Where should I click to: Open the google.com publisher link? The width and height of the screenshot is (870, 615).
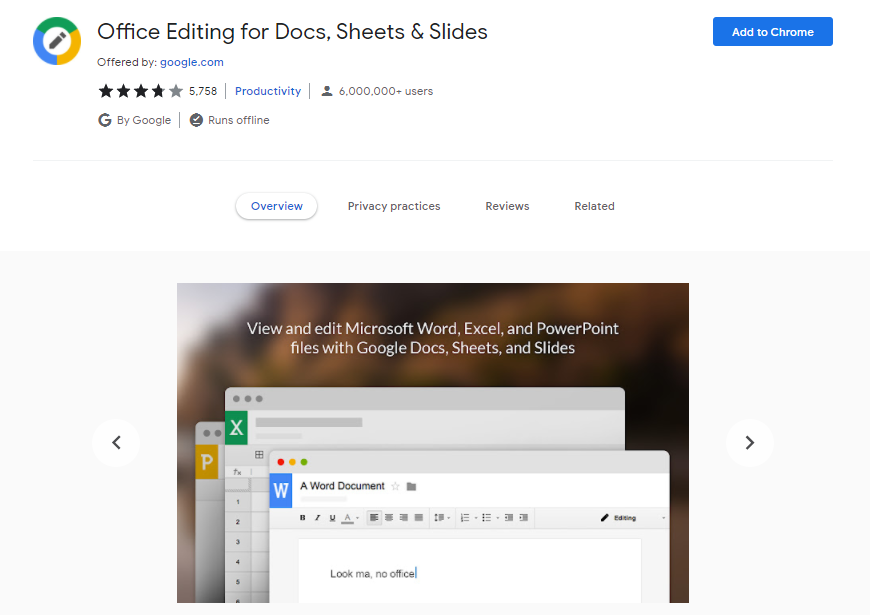[x=192, y=62]
